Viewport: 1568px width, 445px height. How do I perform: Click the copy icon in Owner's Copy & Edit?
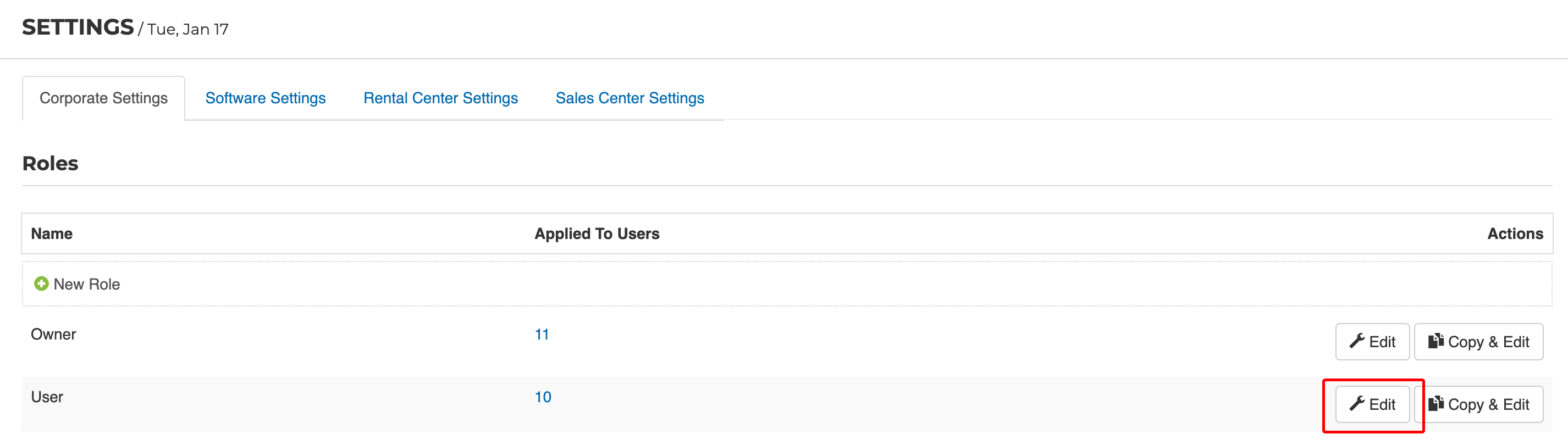pyautogui.click(x=1436, y=341)
